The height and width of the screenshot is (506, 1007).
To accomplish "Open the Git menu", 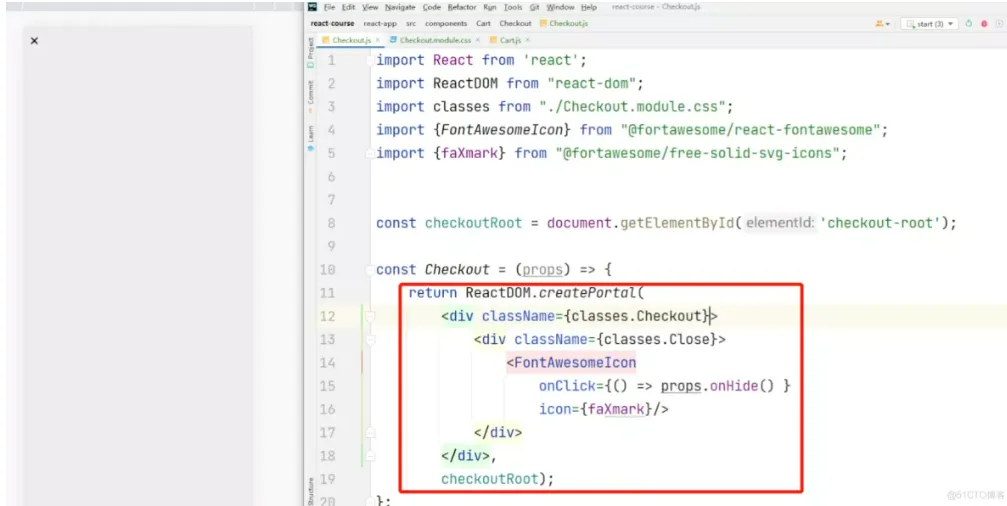I will tap(534, 8).
